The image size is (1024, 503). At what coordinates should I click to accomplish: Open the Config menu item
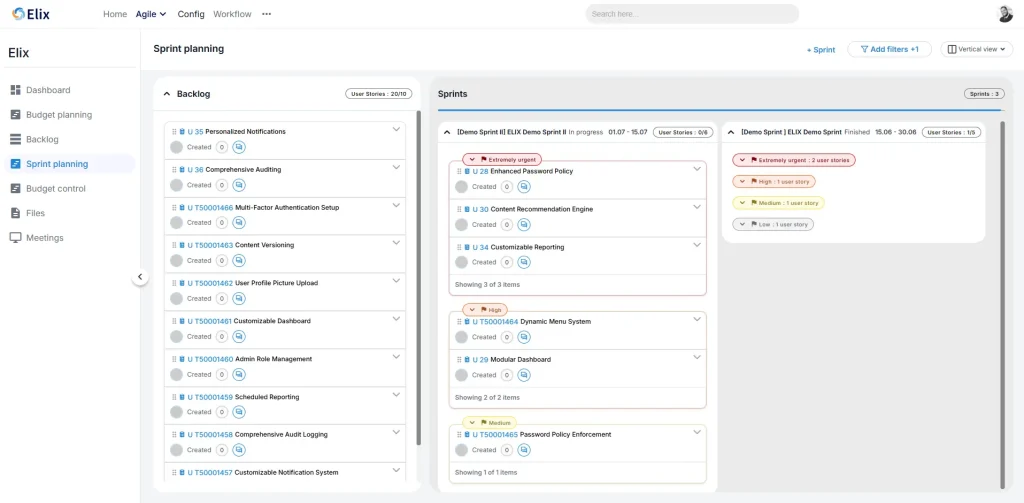(191, 14)
